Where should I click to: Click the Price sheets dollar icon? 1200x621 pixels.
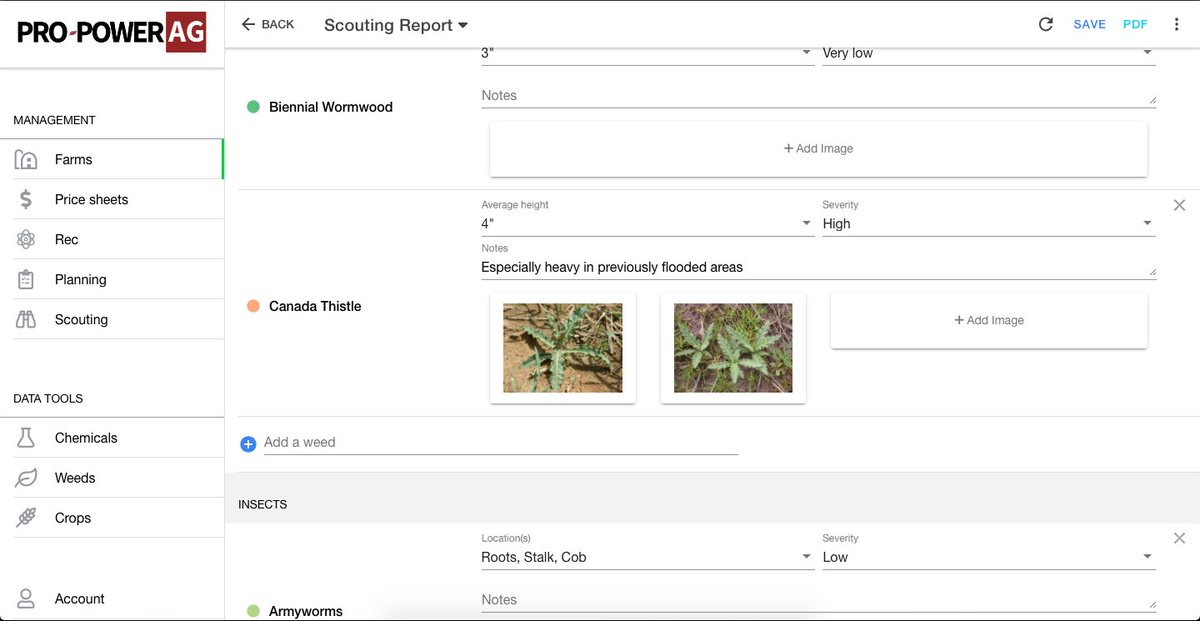pos(26,199)
